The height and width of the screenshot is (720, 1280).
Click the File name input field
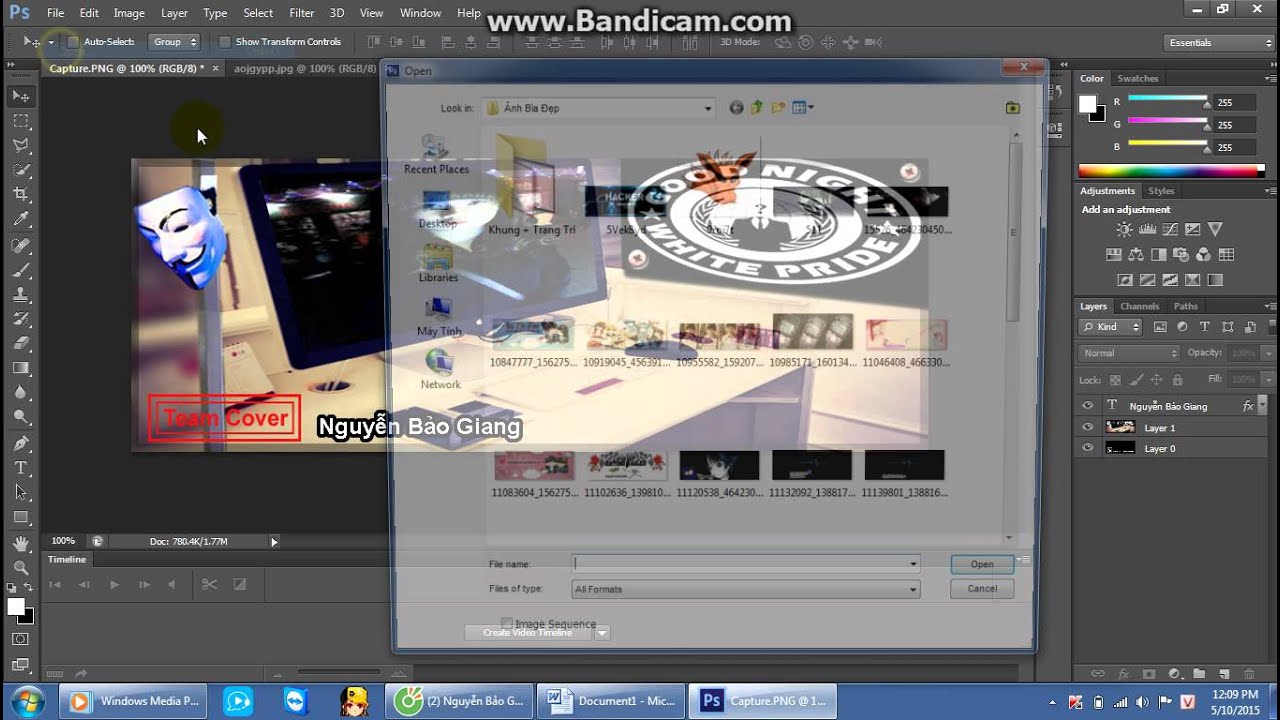click(x=745, y=564)
